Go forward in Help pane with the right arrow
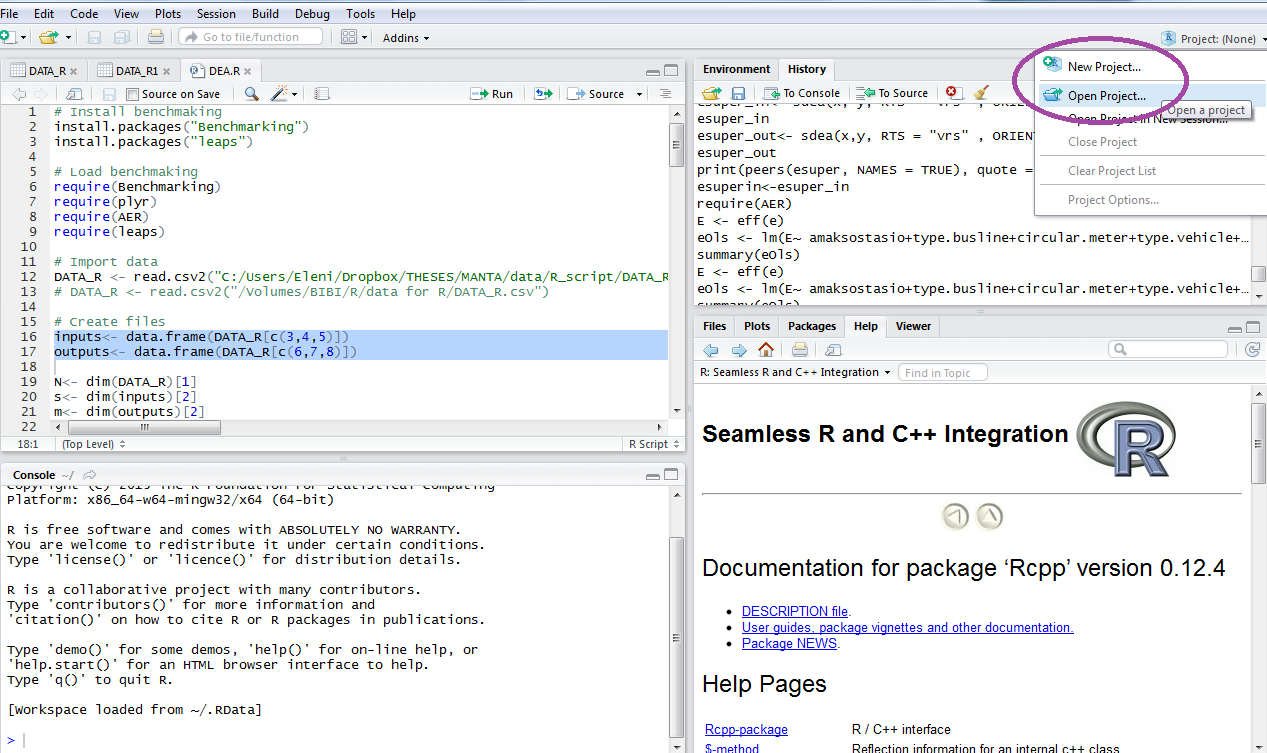Viewport: 1267px width, 753px height. pyautogui.click(x=739, y=350)
